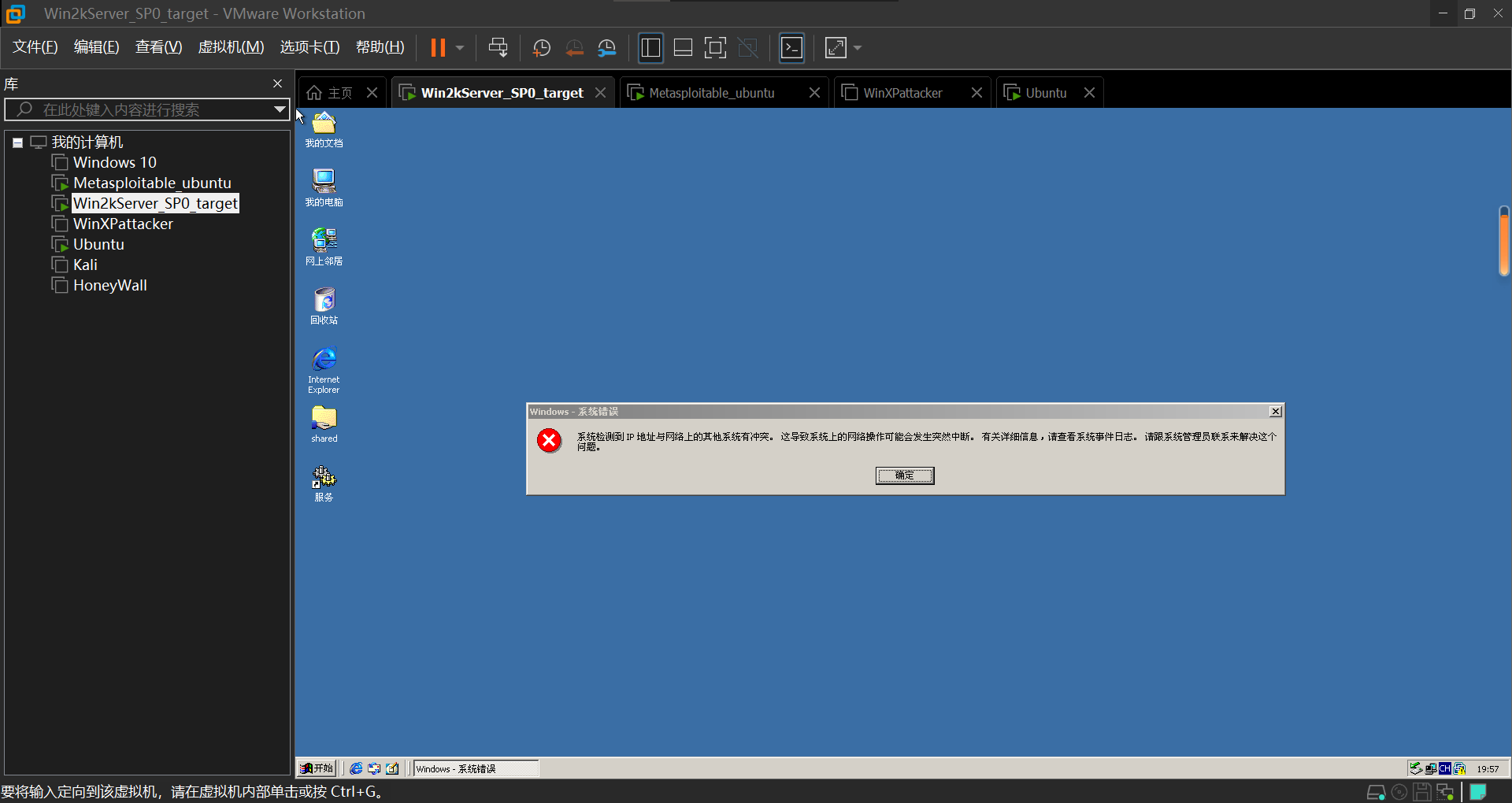Click the CD/DVD drive status icon
The width and height of the screenshot is (1512, 803).
point(1399,792)
